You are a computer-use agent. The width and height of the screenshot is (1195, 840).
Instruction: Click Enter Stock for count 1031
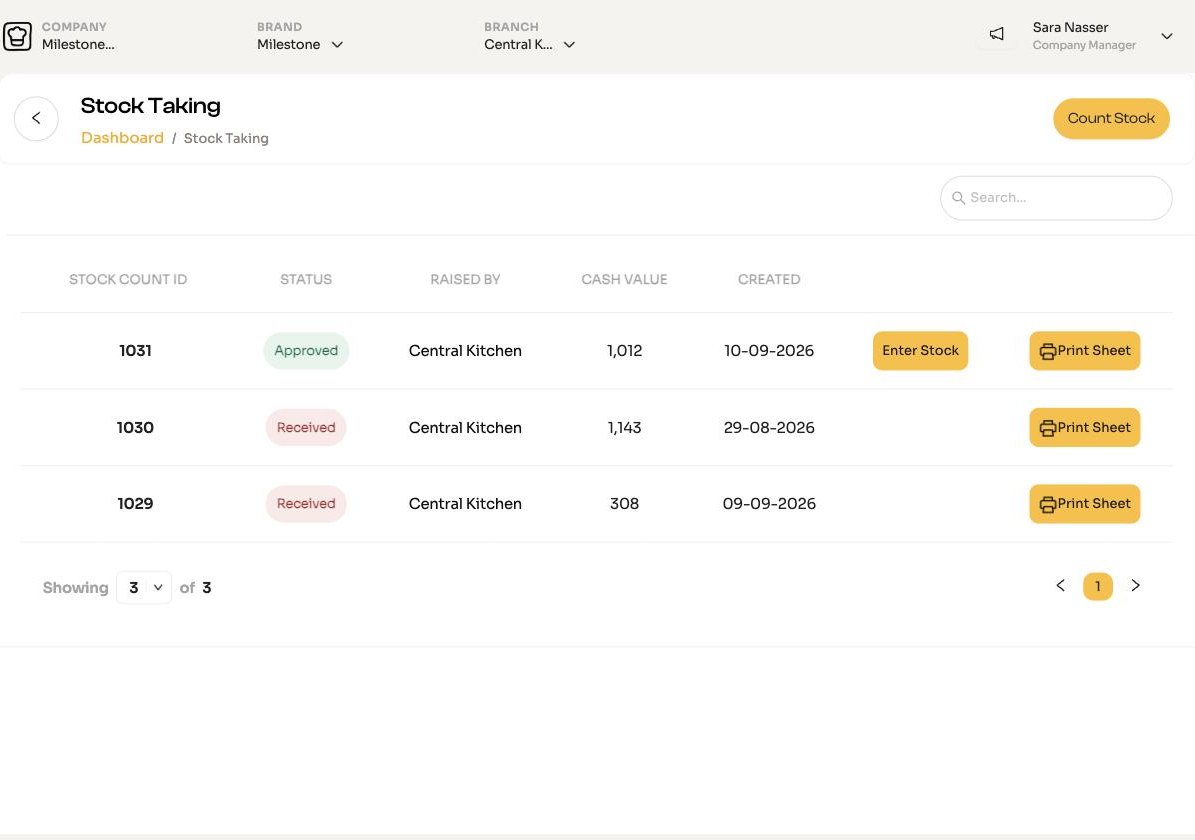click(920, 351)
